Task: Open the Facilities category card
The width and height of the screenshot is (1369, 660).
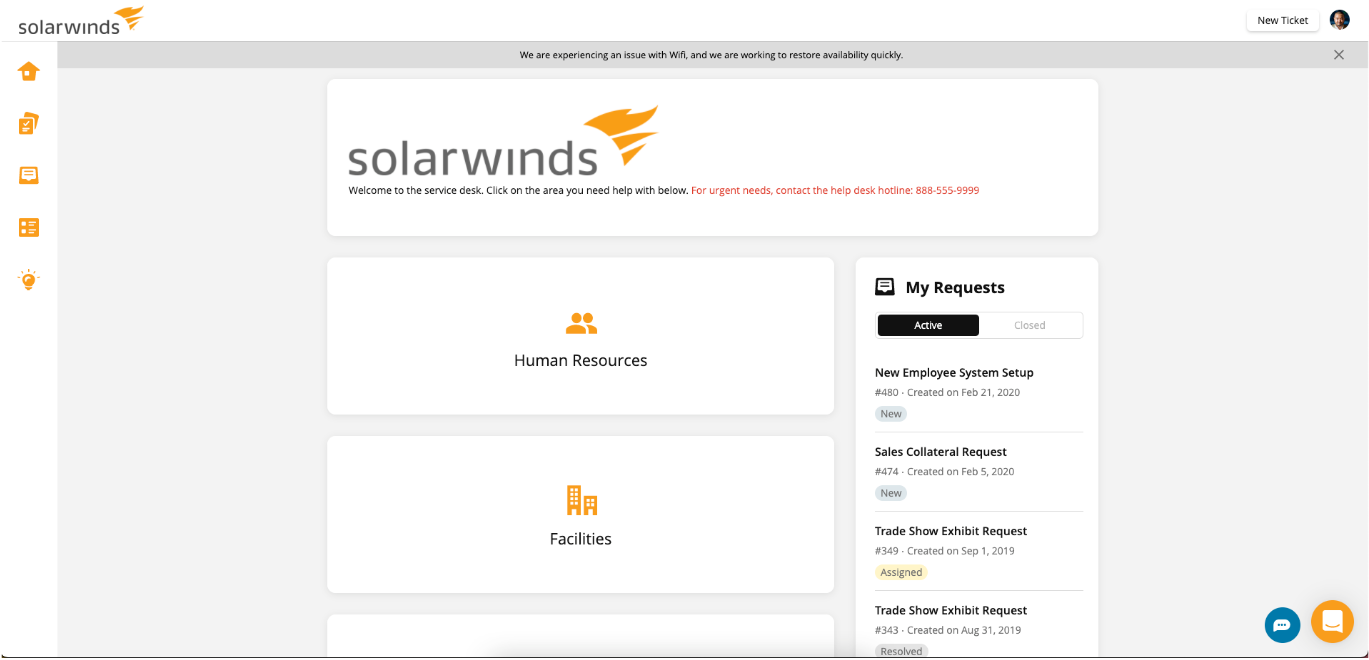Action: 580,515
